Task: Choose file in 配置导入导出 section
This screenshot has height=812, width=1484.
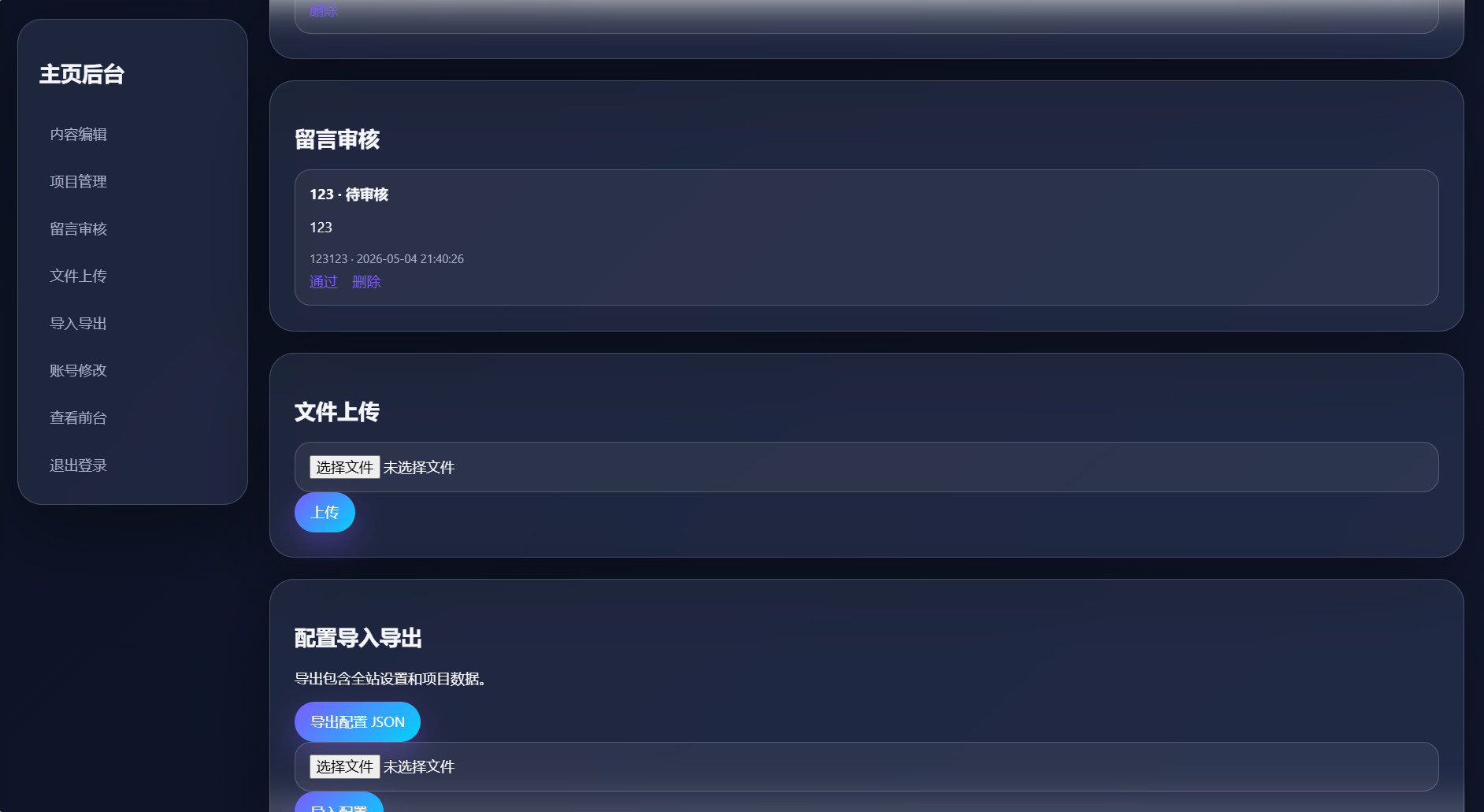Action: (344, 766)
